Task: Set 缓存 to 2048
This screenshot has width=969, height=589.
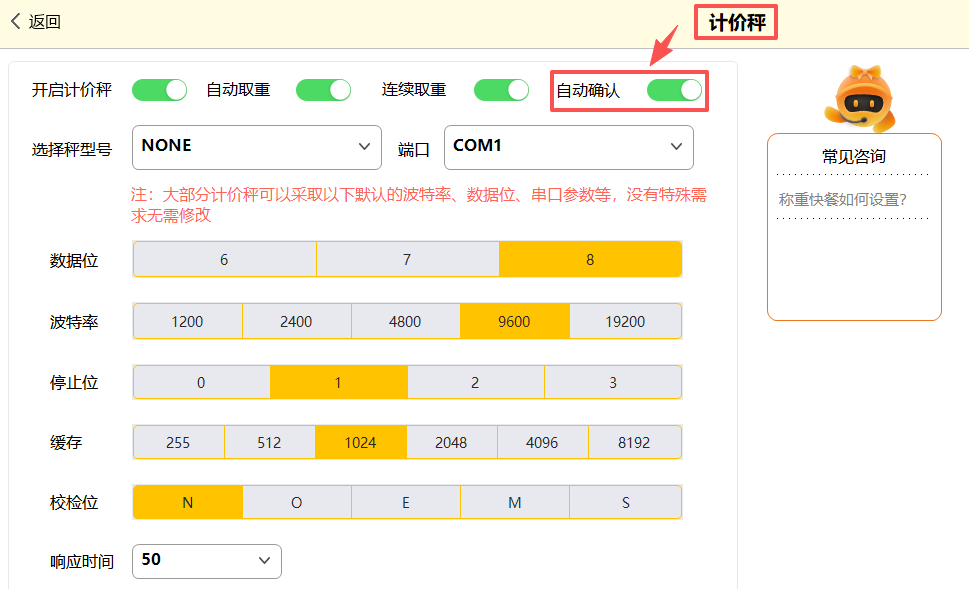Action: (x=451, y=442)
